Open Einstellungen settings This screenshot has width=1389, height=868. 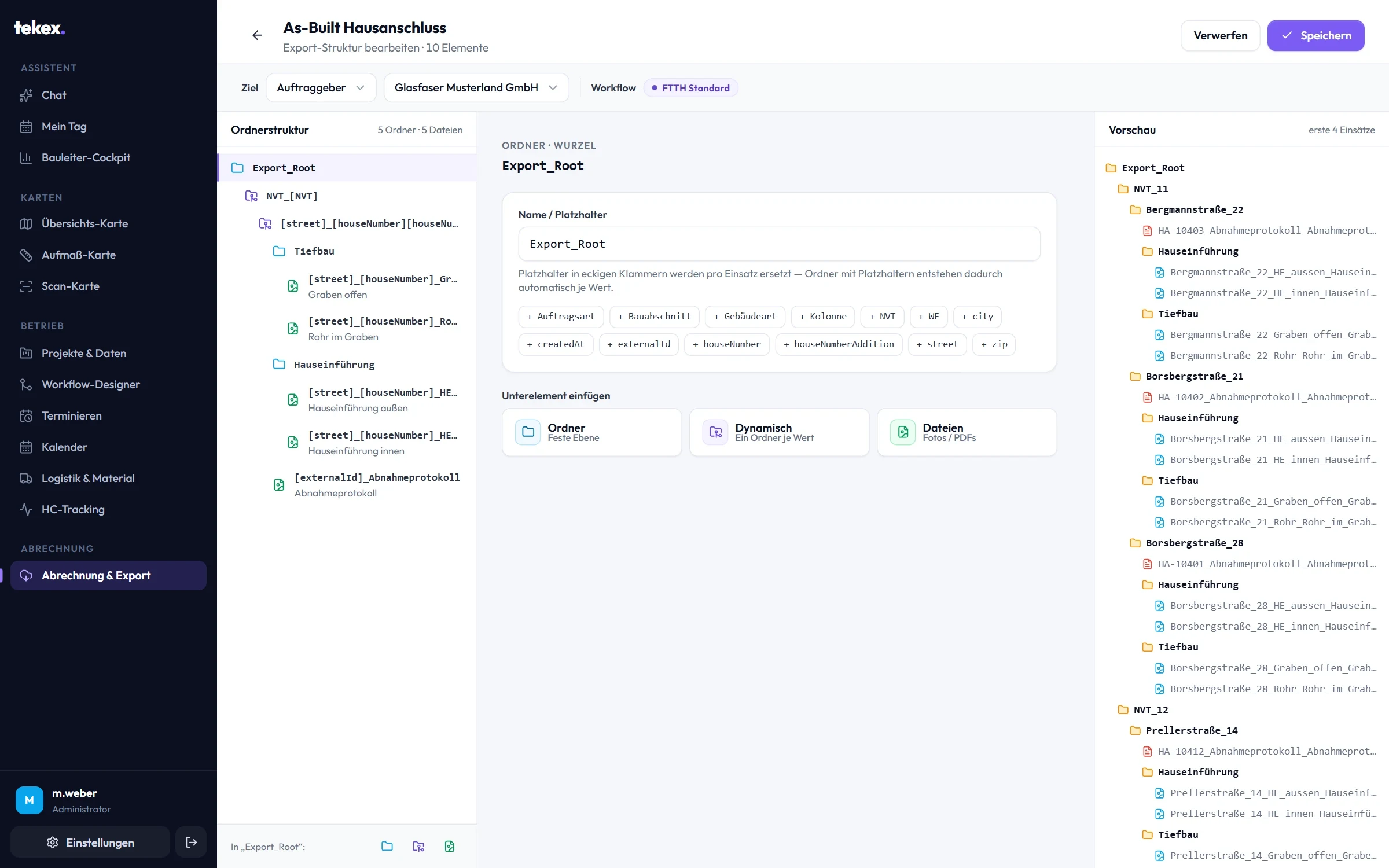pos(90,843)
